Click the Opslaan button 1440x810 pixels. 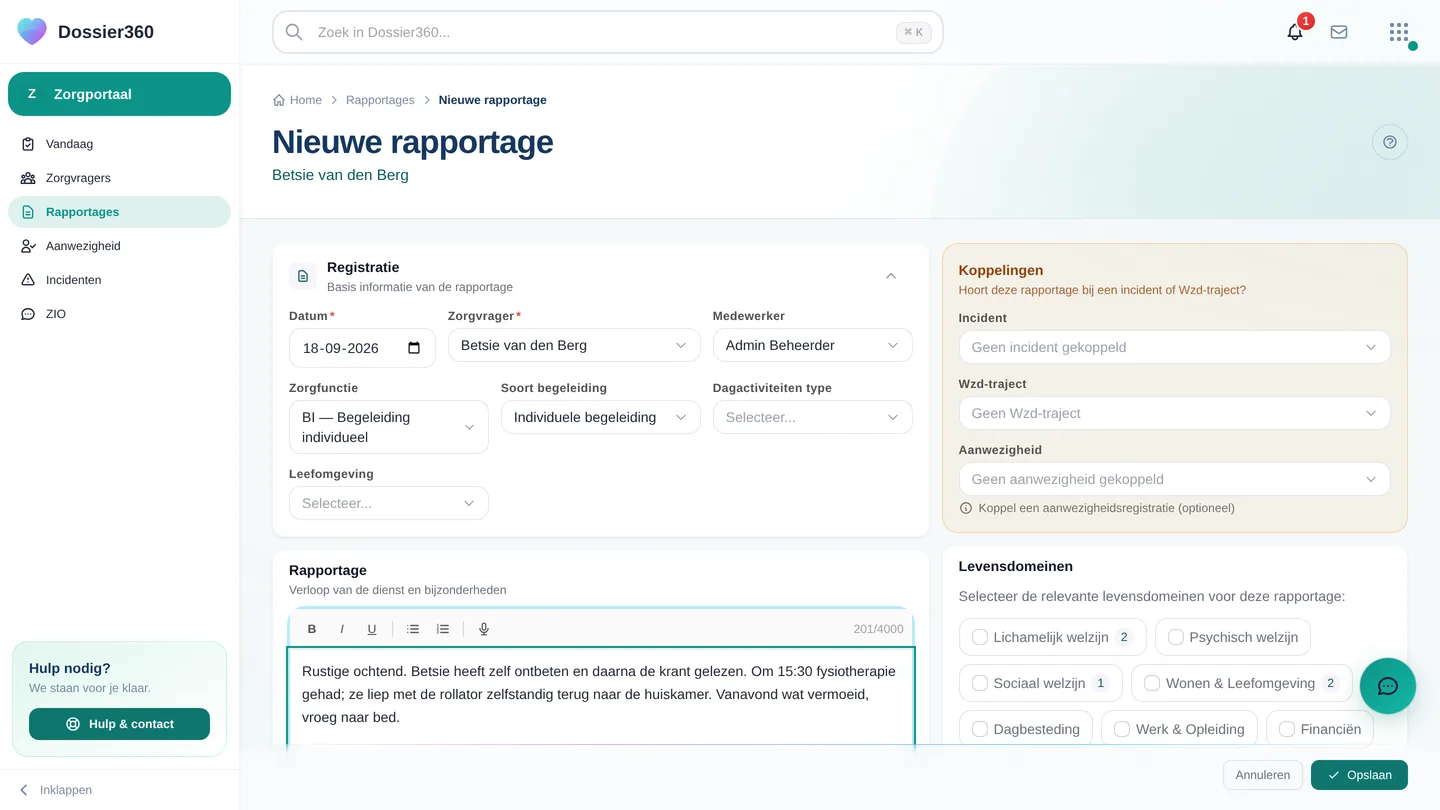point(1359,775)
